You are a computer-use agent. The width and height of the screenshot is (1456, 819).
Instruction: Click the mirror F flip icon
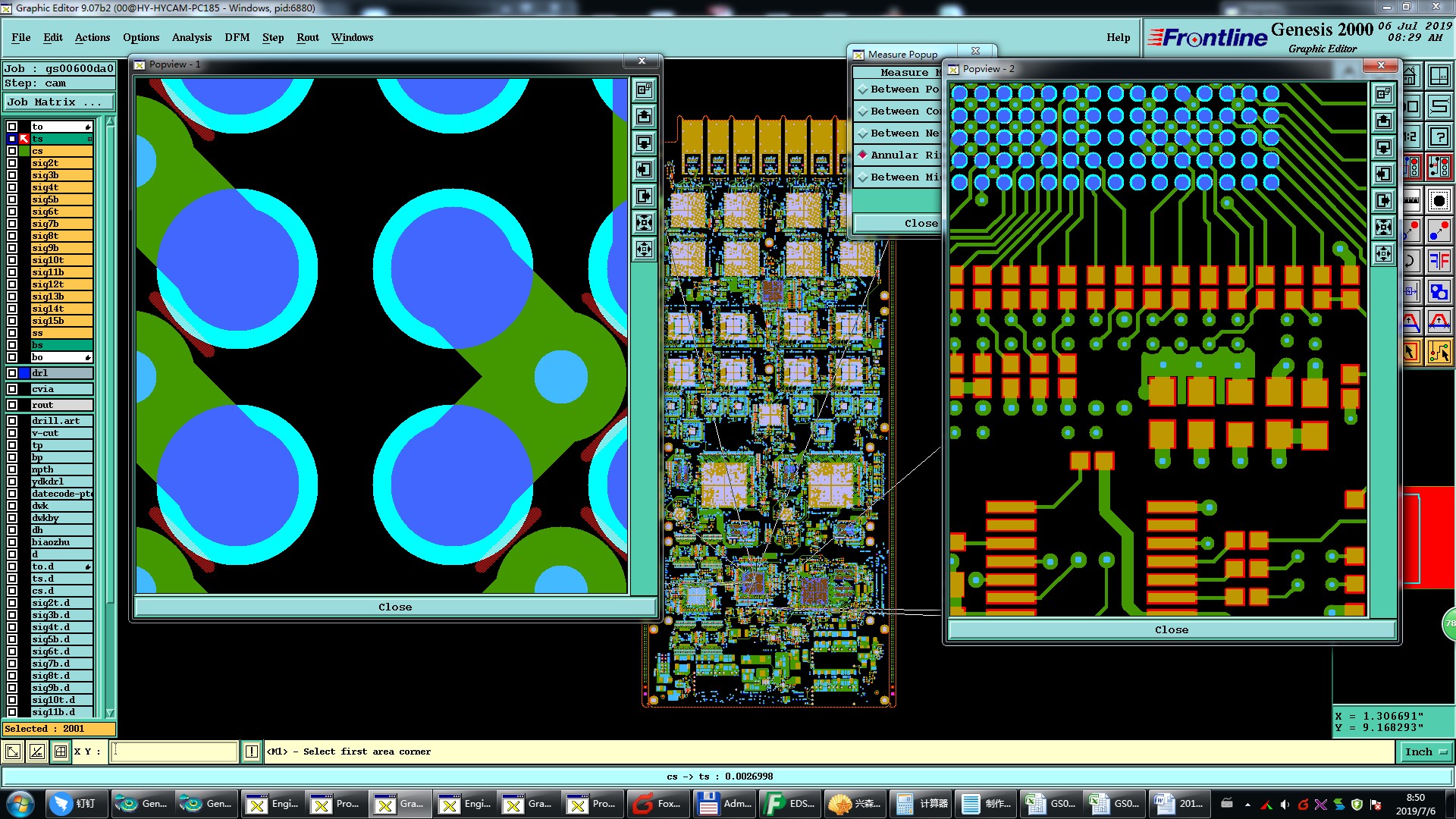click(1439, 261)
